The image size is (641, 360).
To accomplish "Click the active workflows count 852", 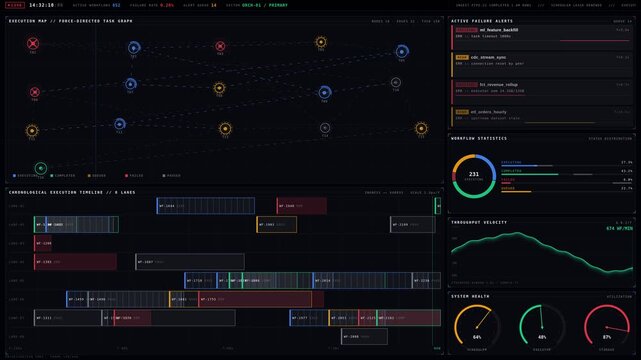I will [x=117, y=5].
